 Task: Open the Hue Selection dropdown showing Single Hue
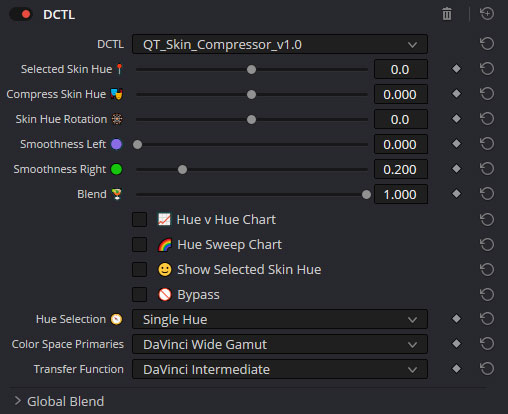click(280, 319)
